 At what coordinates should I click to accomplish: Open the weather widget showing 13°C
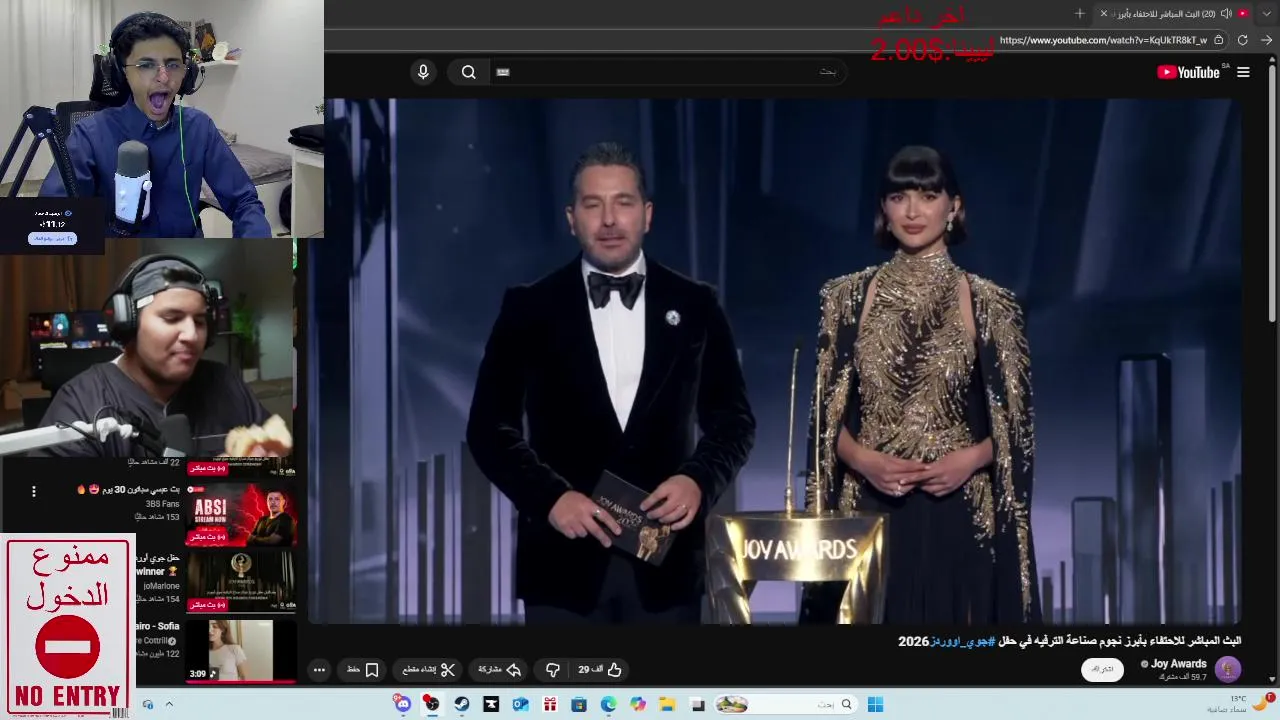coord(1239,704)
